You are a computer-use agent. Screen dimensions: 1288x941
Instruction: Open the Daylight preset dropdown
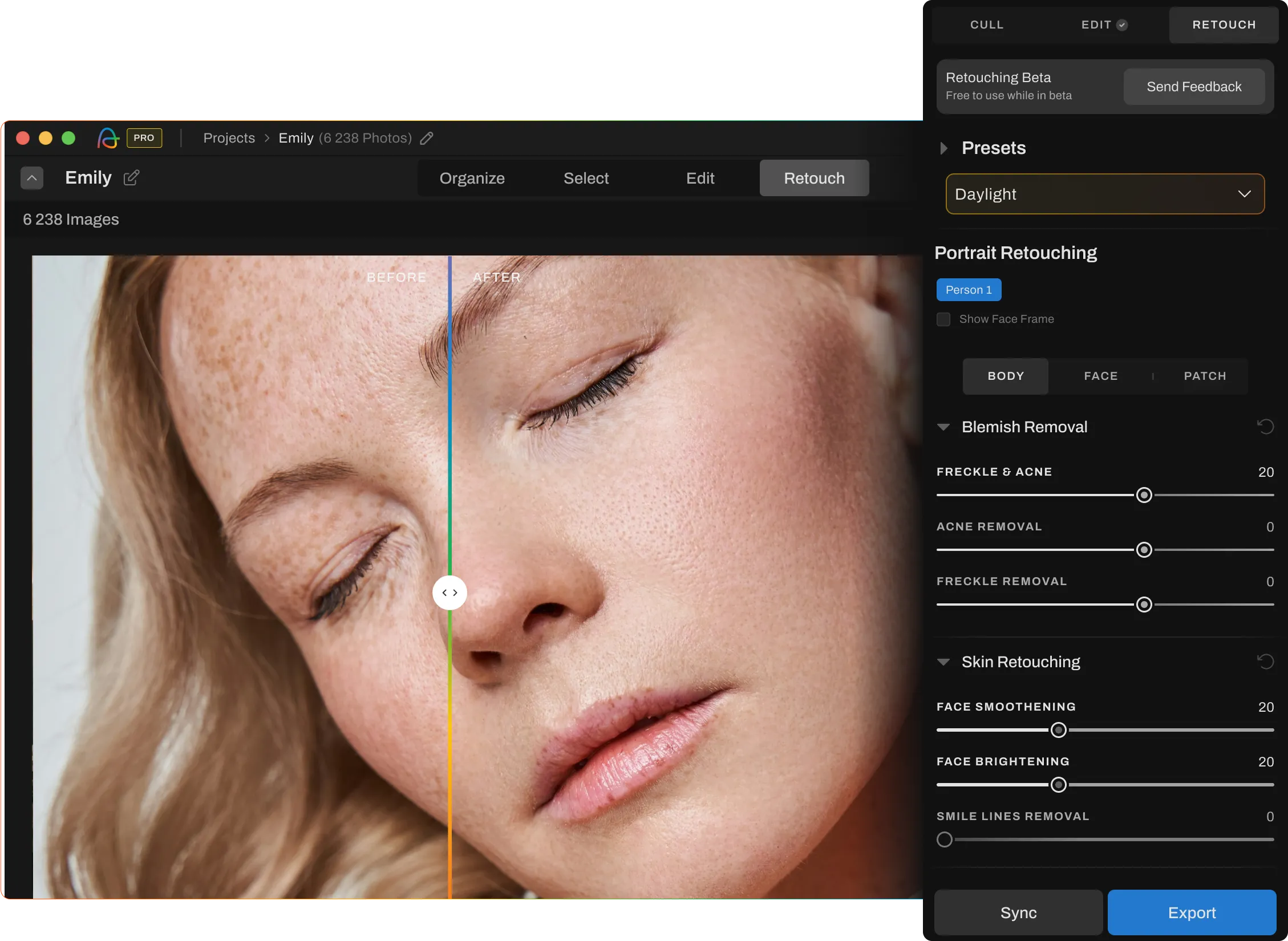pos(1104,194)
